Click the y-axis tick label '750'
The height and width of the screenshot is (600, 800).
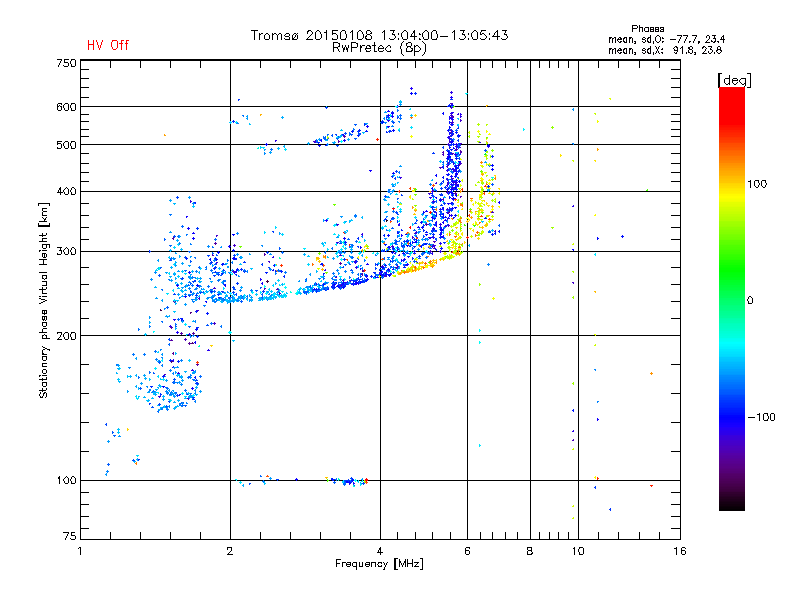(66, 63)
